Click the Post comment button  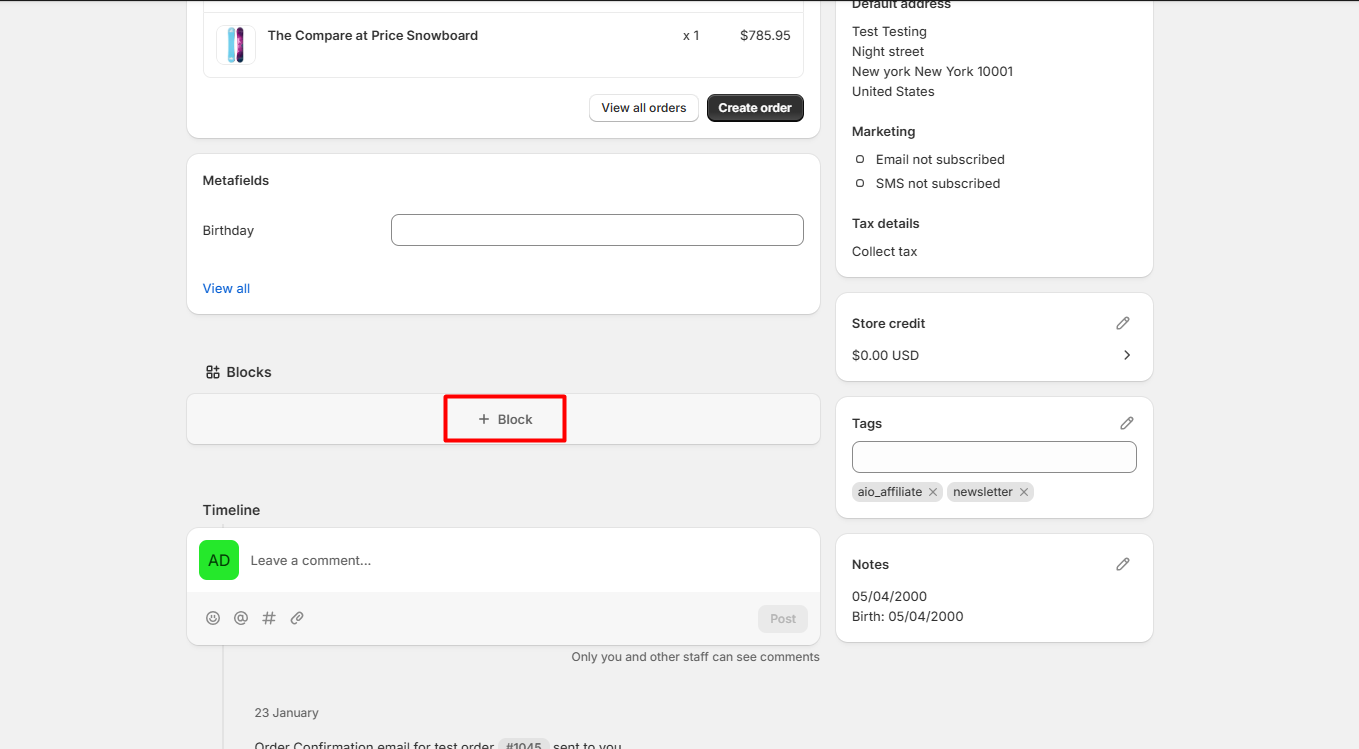click(783, 618)
